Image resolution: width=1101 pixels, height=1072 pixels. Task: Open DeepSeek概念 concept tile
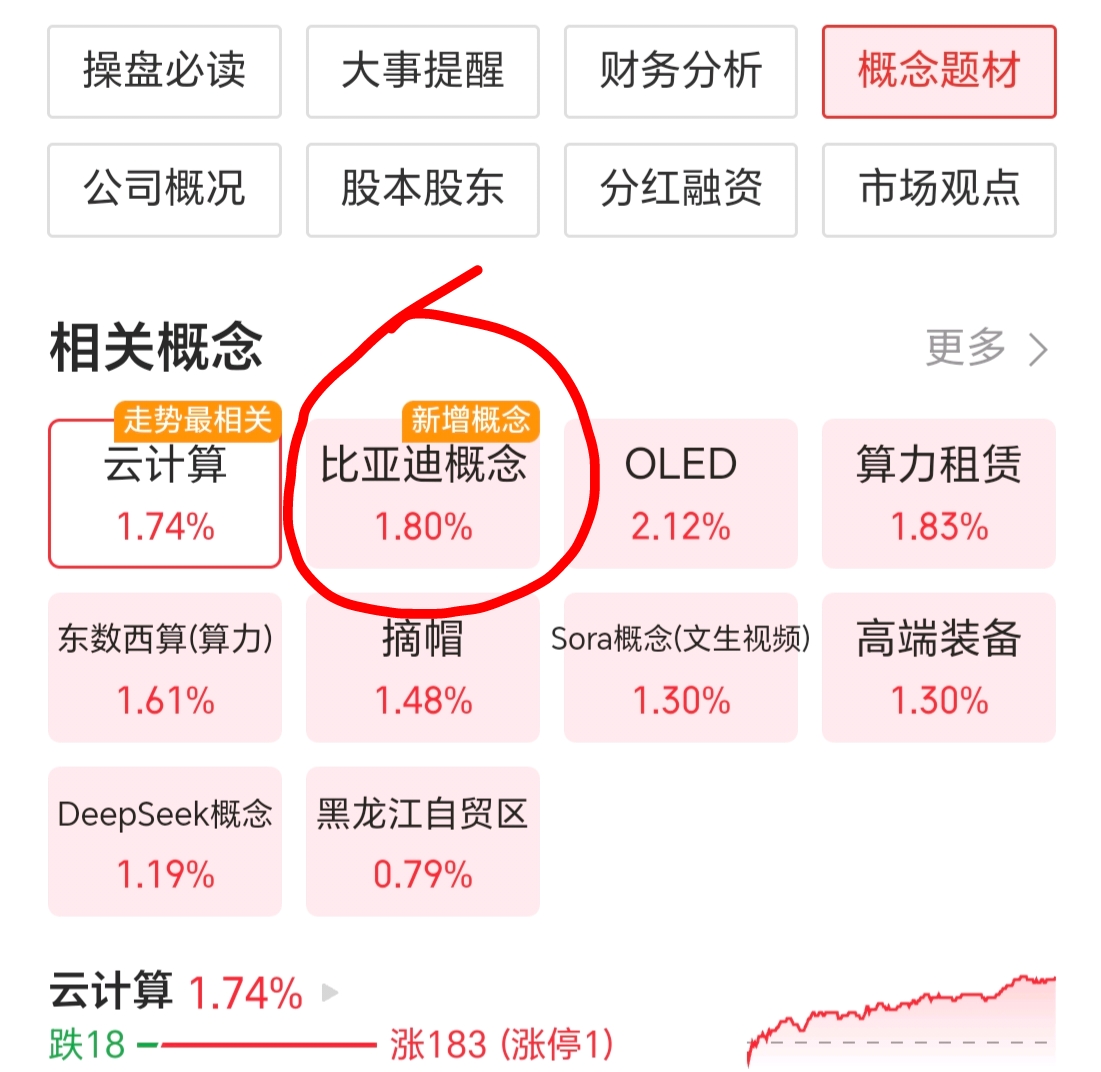tap(164, 842)
